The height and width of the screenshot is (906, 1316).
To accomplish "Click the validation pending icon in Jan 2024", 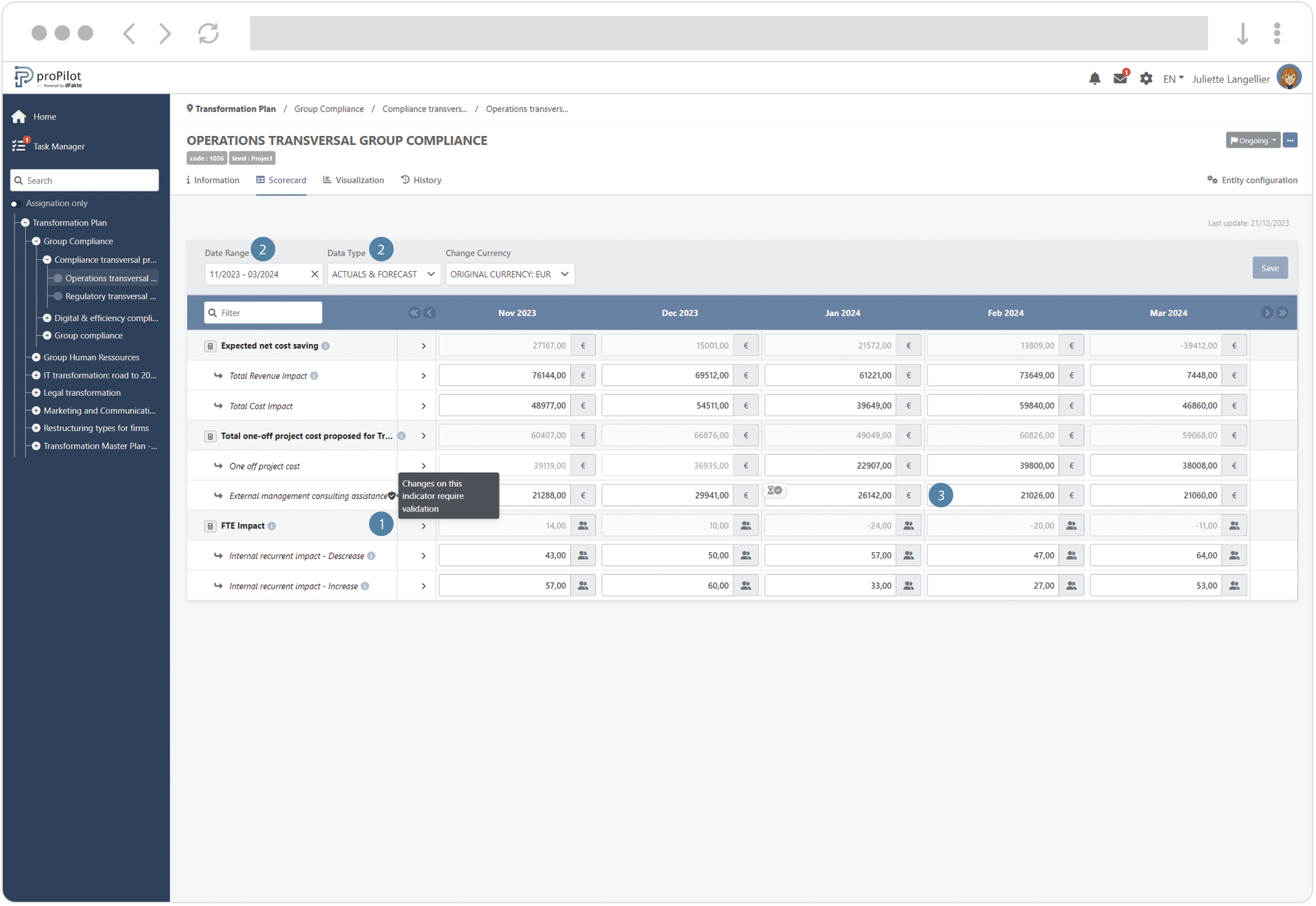I will (775, 490).
